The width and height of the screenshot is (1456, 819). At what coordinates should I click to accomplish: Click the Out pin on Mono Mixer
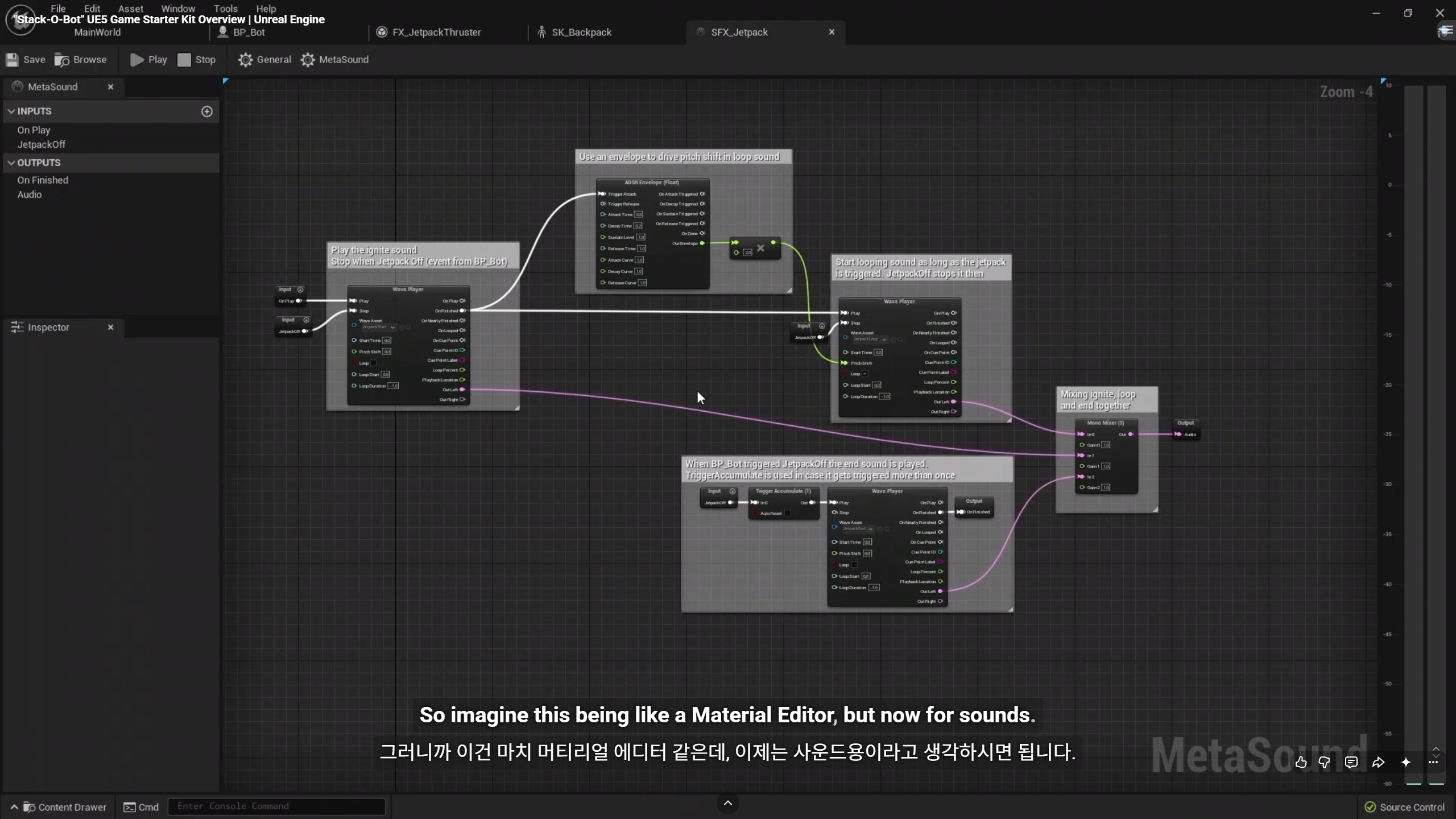click(1131, 435)
